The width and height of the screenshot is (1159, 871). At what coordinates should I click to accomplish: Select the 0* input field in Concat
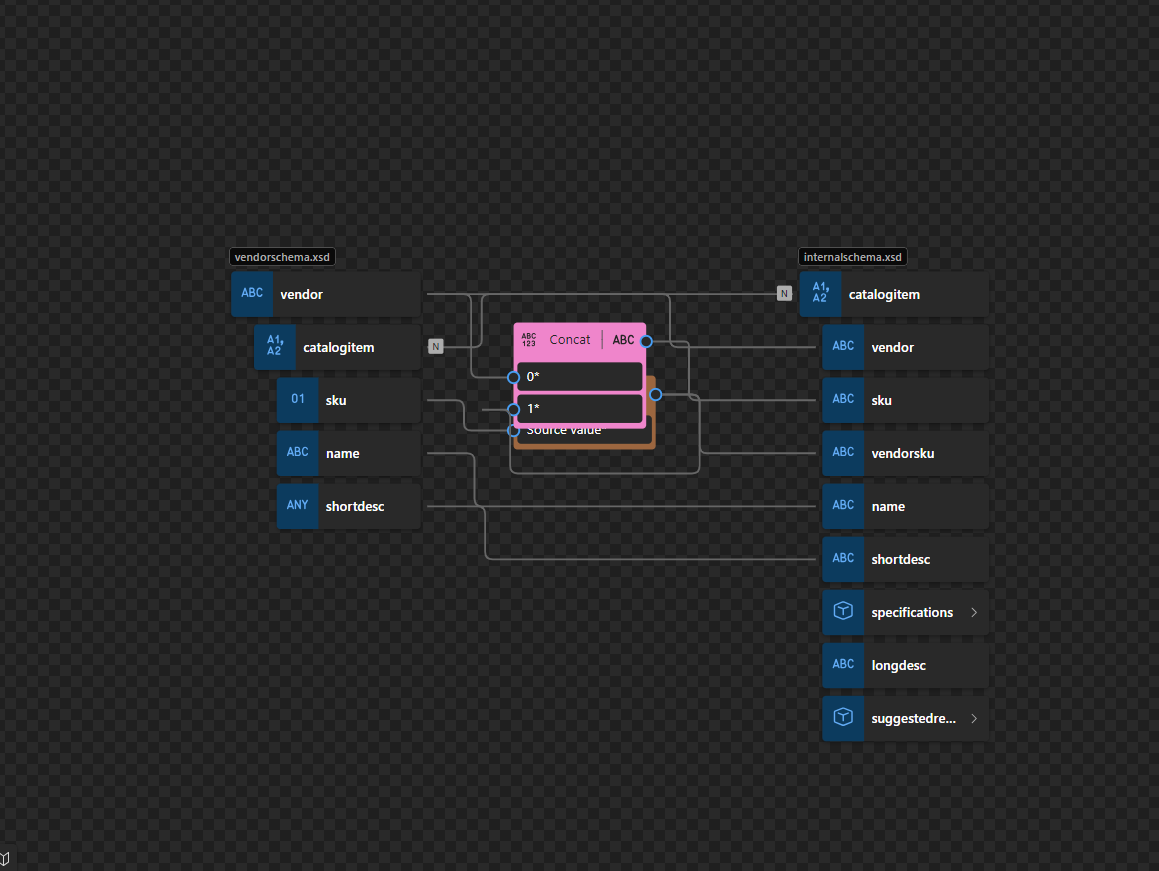(580, 377)
